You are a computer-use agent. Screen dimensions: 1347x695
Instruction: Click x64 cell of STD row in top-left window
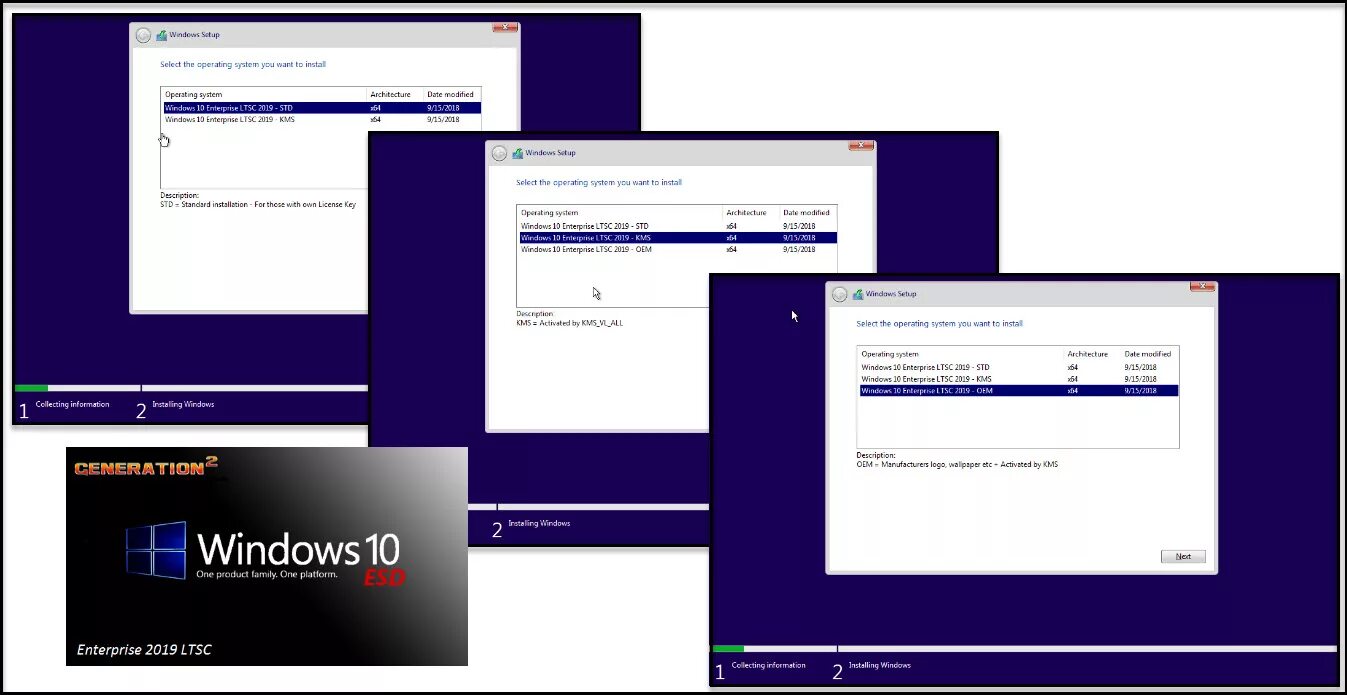[x=376, y=108]
